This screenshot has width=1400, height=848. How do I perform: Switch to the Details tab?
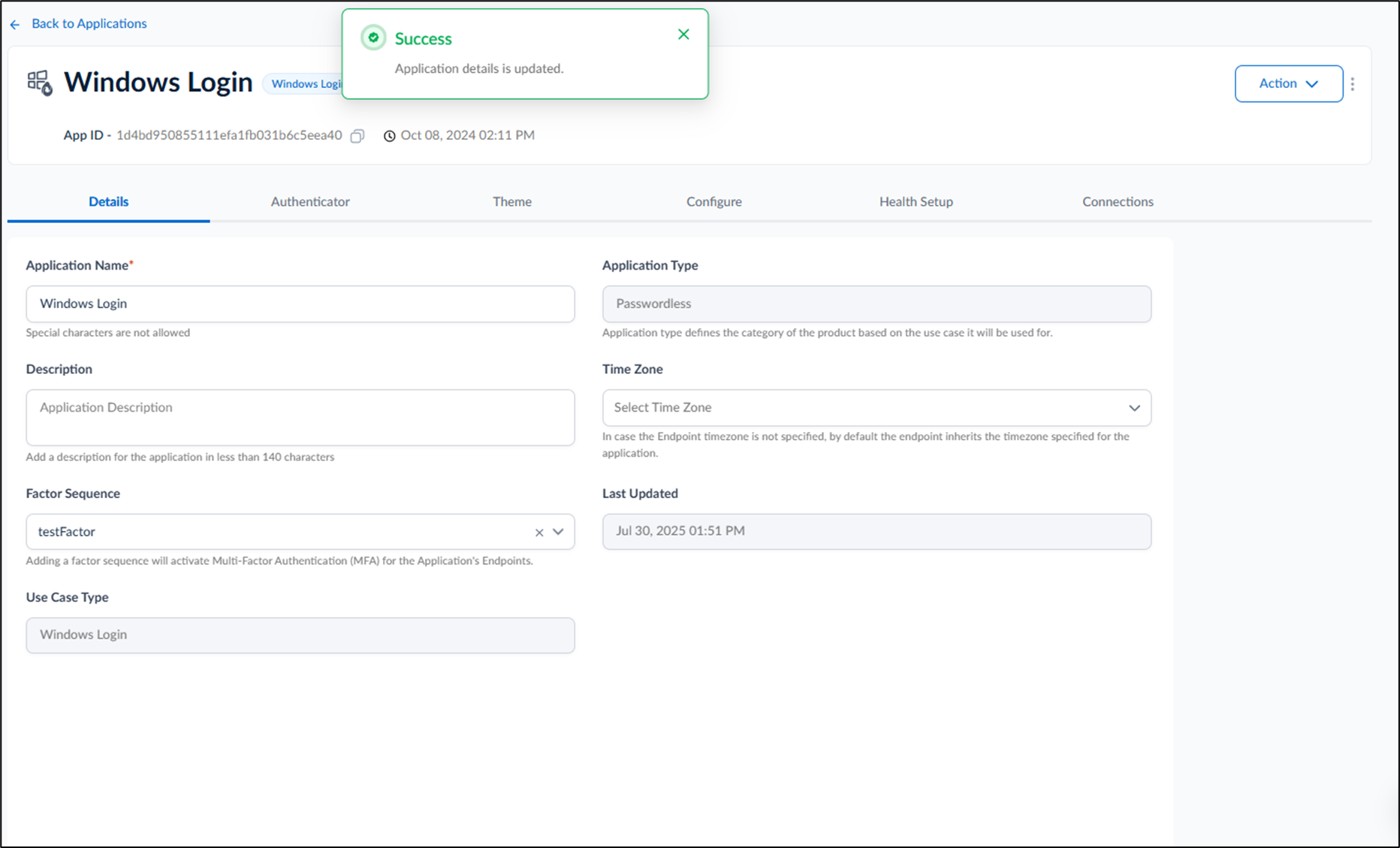[109, 201]
